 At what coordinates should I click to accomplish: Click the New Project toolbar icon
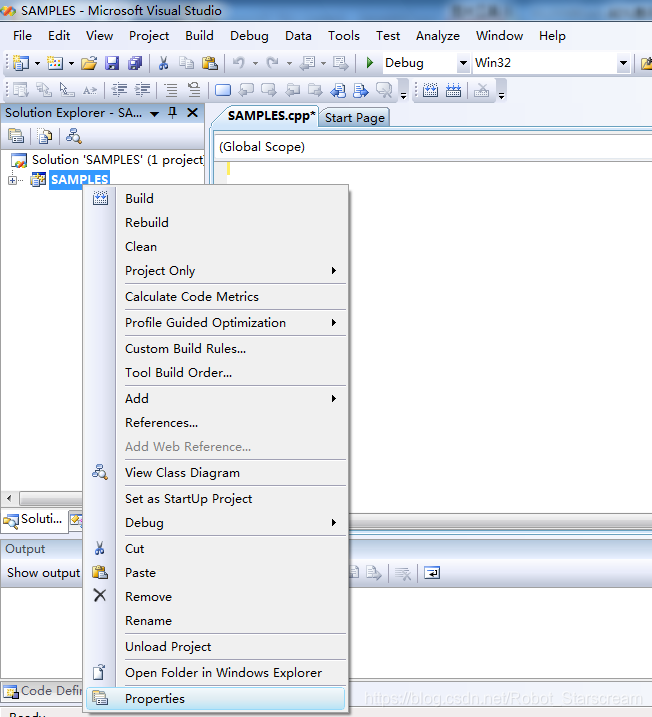coord(21,63)
